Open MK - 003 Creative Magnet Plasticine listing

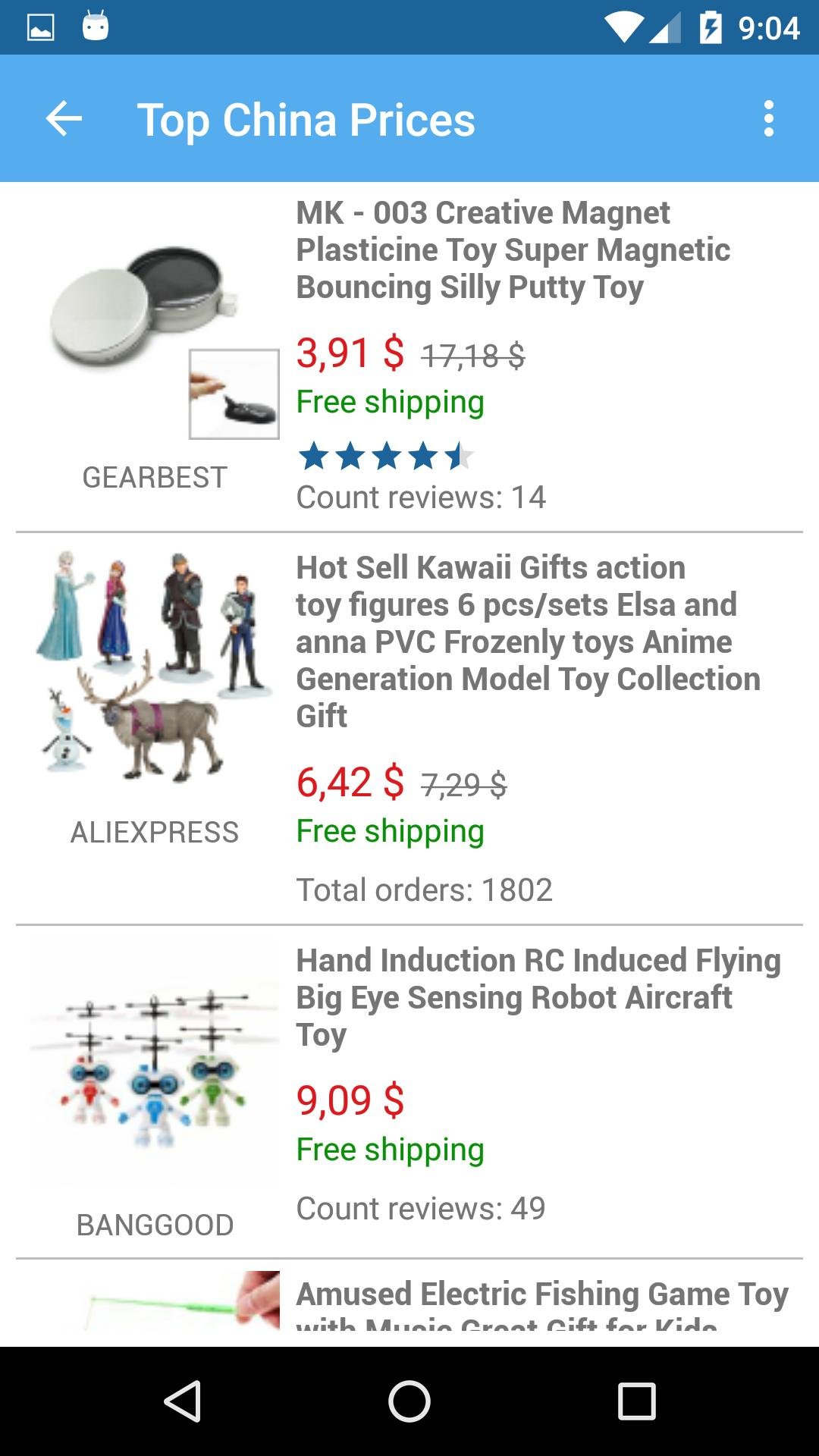(x=513, y=249)
